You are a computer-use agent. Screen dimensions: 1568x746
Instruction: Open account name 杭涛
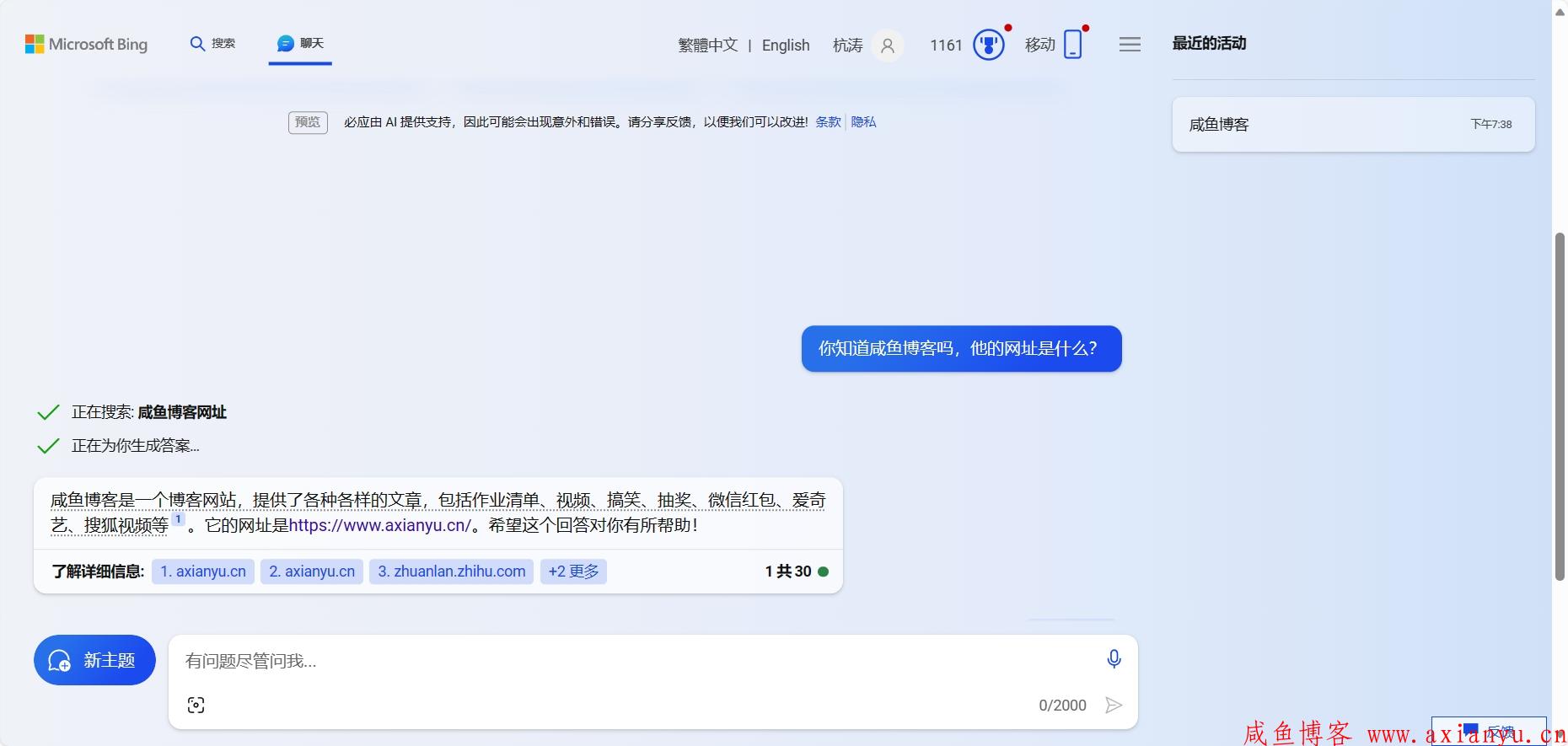click(x=847, y=45)
